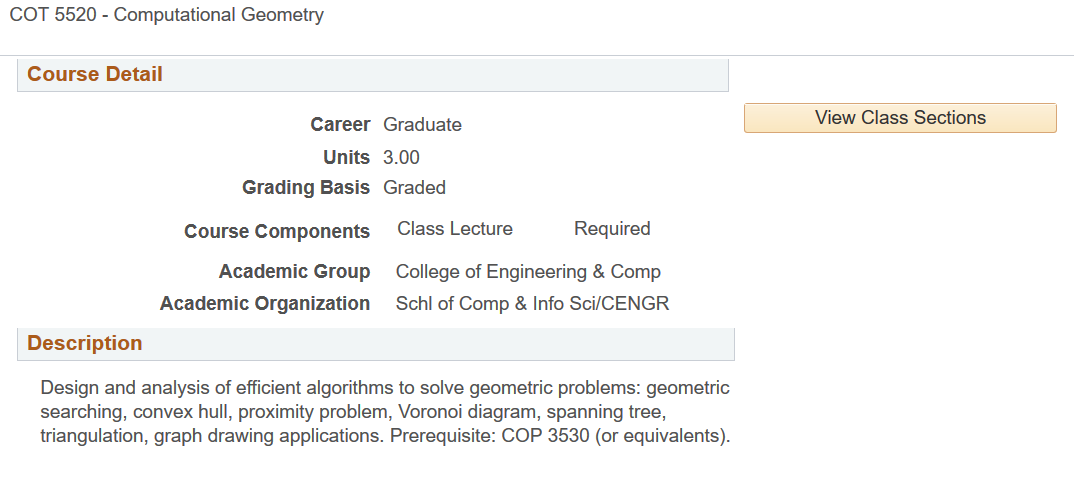Select the Graded value text
Image resolution: width=1074 pixels, height=478 pixels.
(x=414, y=188)
